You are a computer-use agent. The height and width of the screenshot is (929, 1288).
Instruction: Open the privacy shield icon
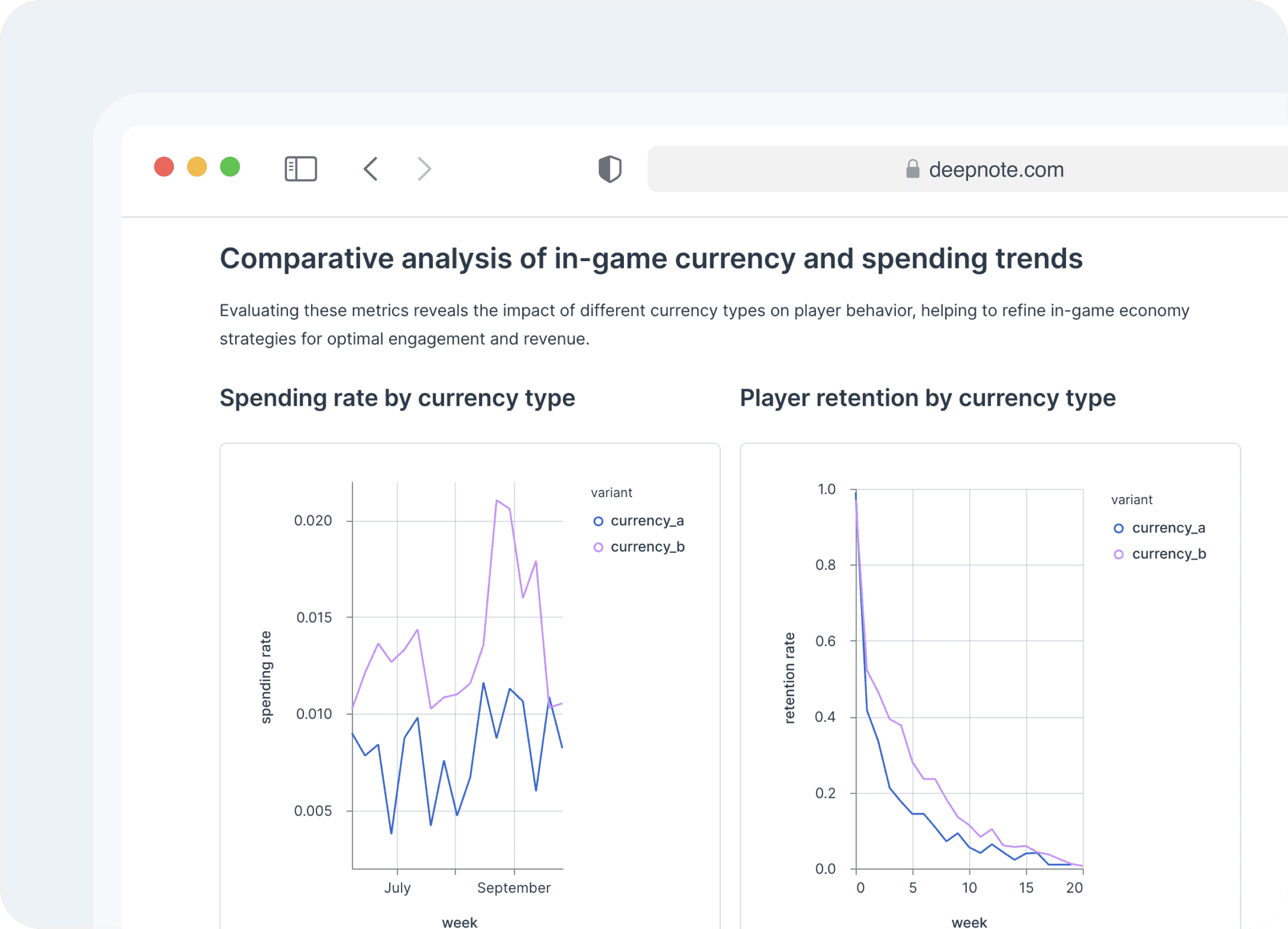point(609,169)
